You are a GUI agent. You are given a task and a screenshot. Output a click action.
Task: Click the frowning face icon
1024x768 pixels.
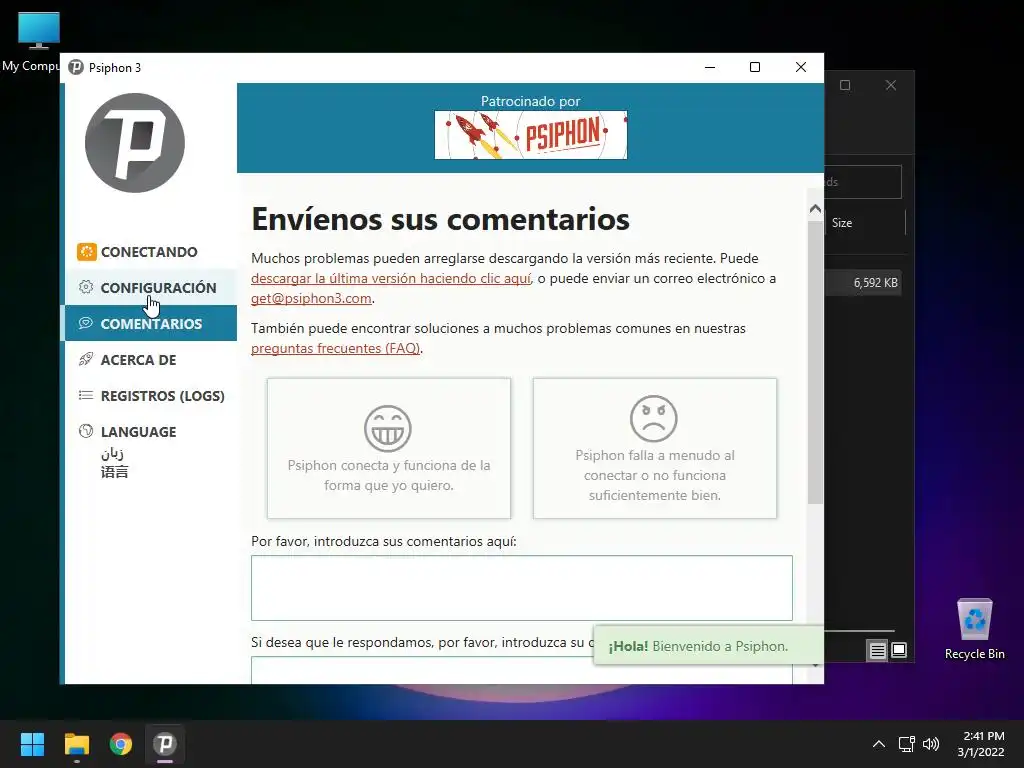[654, 419]
